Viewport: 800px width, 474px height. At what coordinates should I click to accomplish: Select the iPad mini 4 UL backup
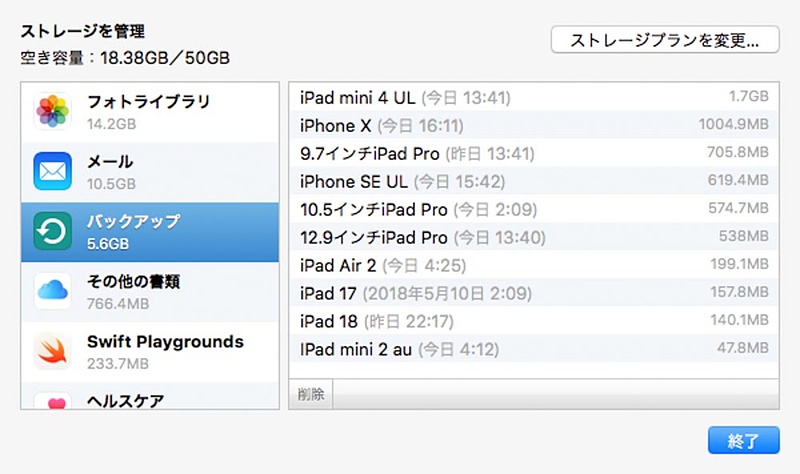[x=534, y=97]
